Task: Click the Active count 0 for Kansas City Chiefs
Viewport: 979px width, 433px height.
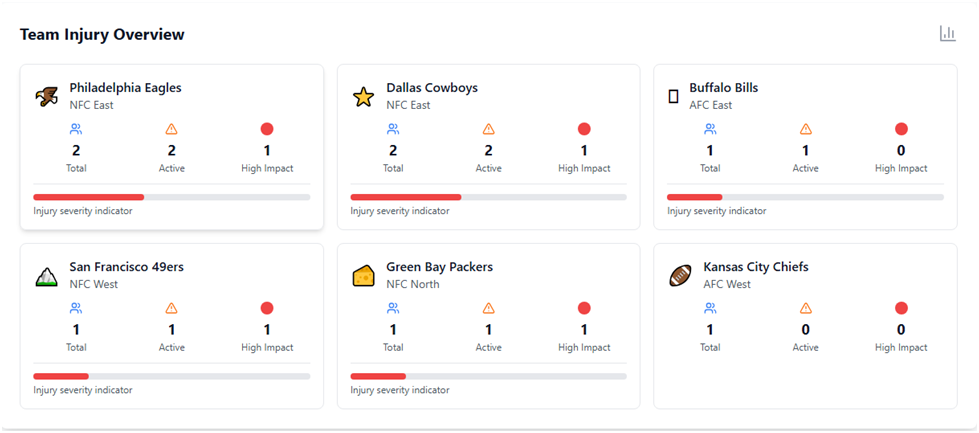Action: 805,329
